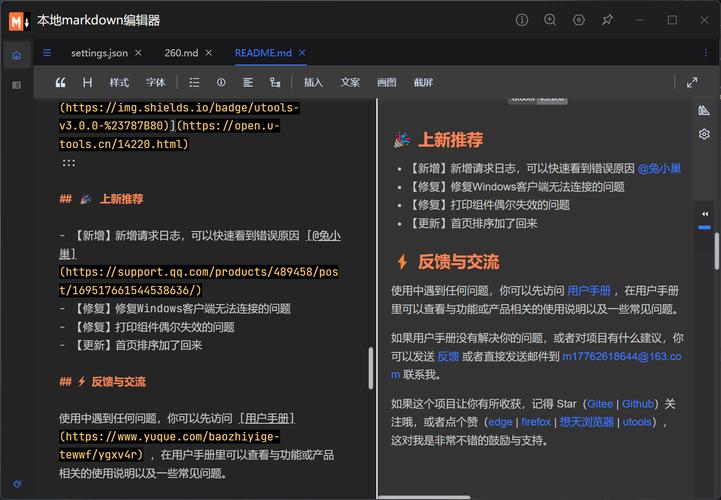Click the editor pane vertical scrollbar
Image resolution: width=721 pixels, height=500 pixels.
371,368
